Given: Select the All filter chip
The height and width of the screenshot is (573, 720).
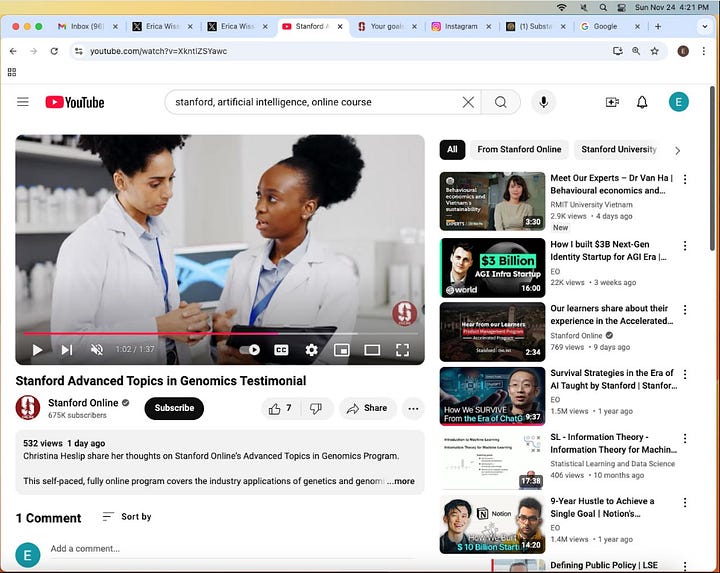Looking at the screenshot, I should point(452,150).
